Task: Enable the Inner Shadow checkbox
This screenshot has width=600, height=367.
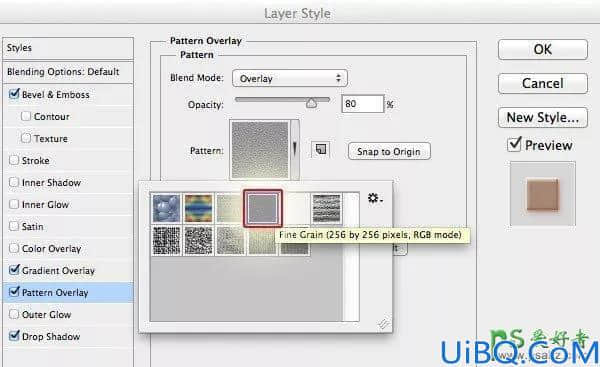Action: (14, 182)
